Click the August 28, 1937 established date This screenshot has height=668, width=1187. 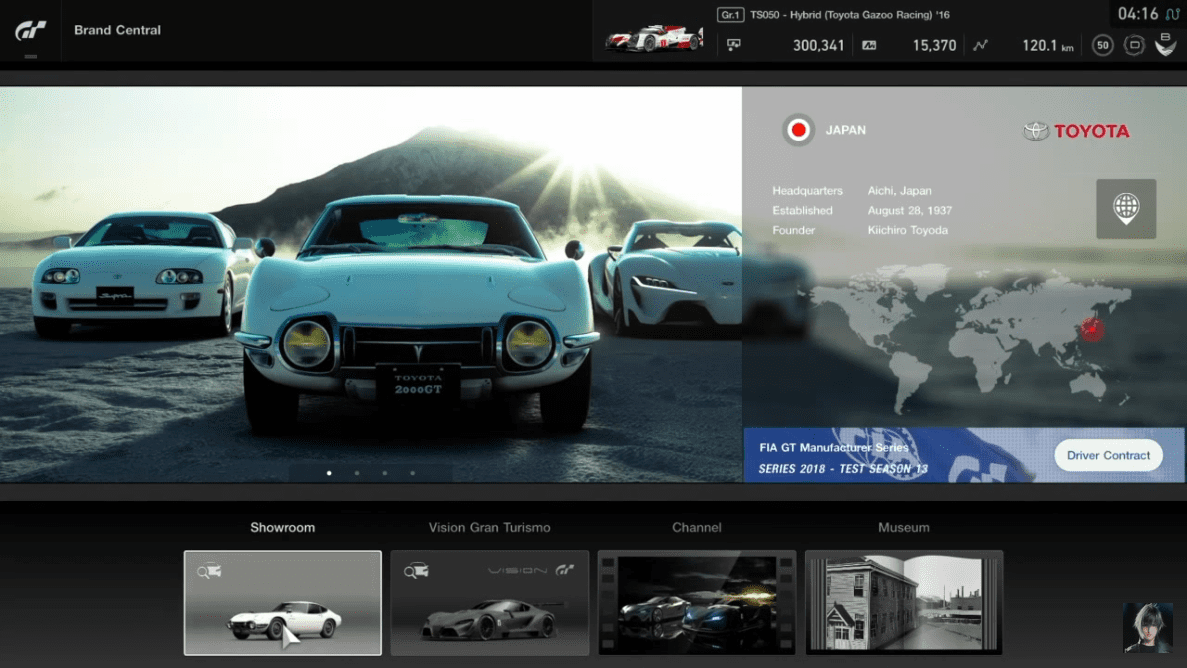[x=910, y=211]
